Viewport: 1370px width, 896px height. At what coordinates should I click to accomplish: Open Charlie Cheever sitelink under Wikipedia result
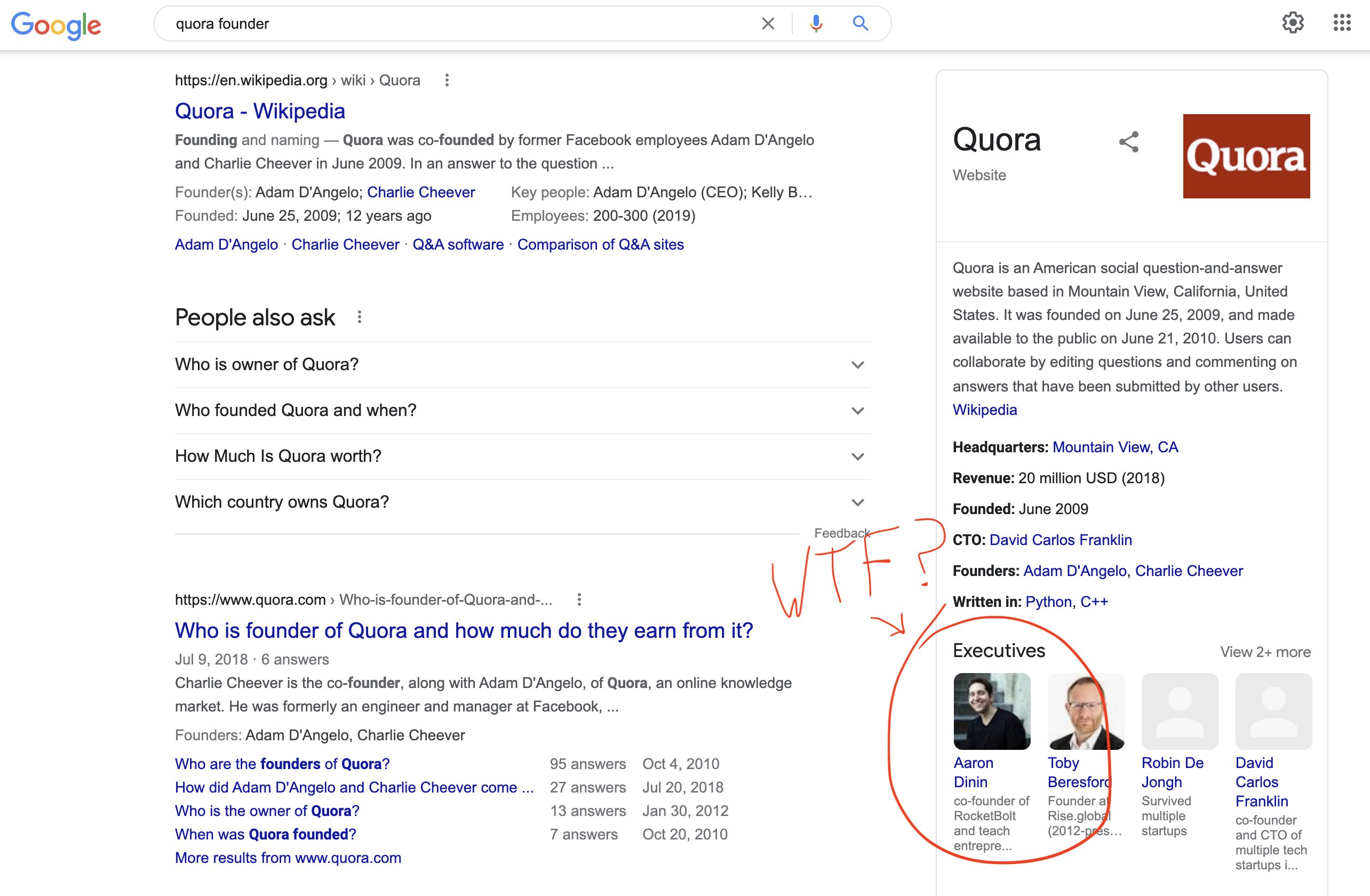click(x=345, y=245)
